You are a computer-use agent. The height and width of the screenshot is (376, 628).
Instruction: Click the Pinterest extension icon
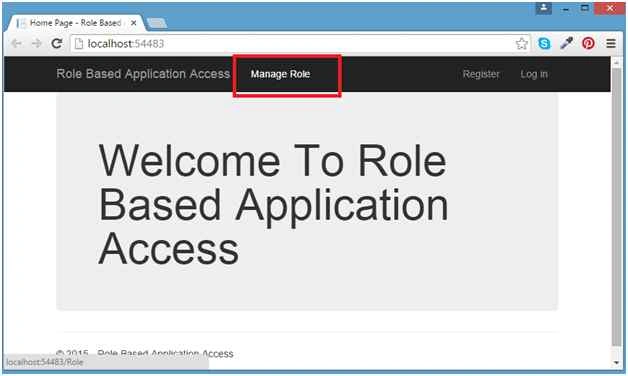click(x=588, y=43)
